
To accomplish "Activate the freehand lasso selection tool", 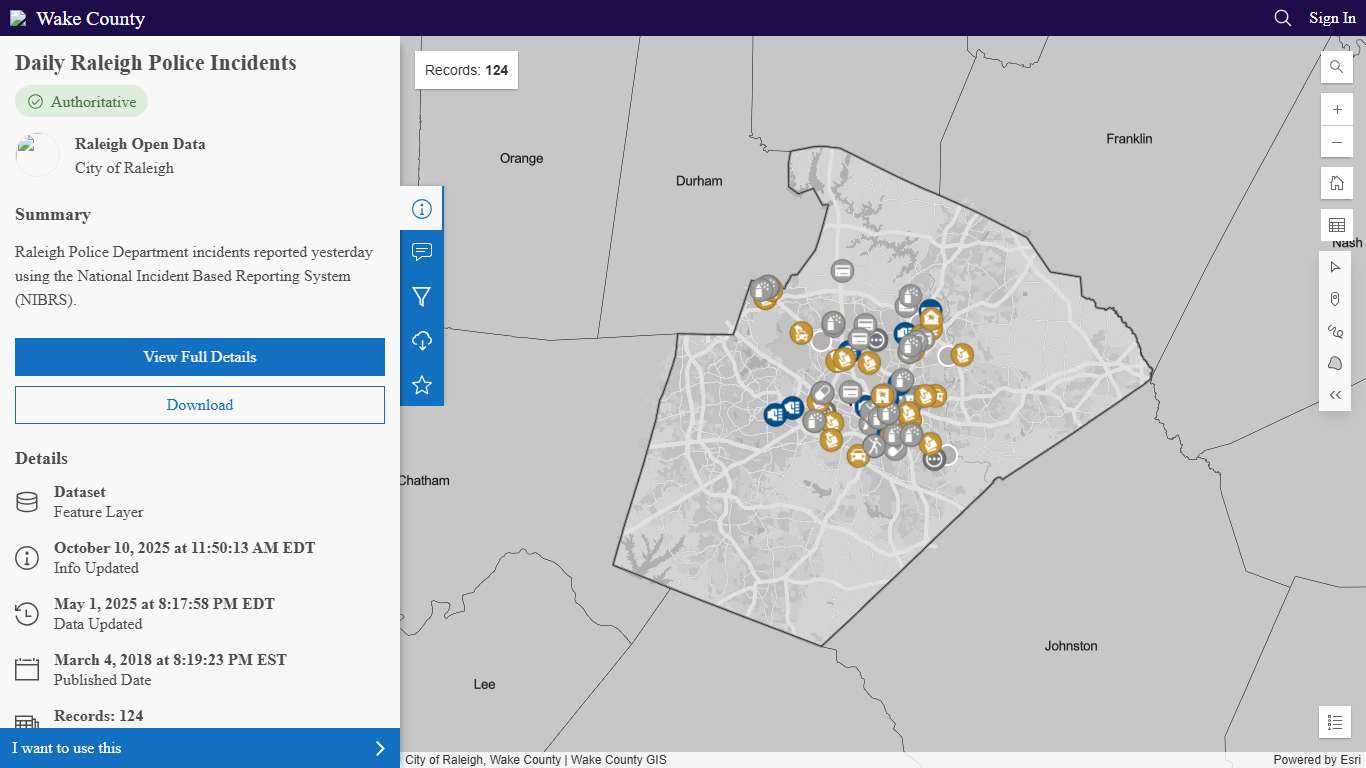I will [1335, 330].
